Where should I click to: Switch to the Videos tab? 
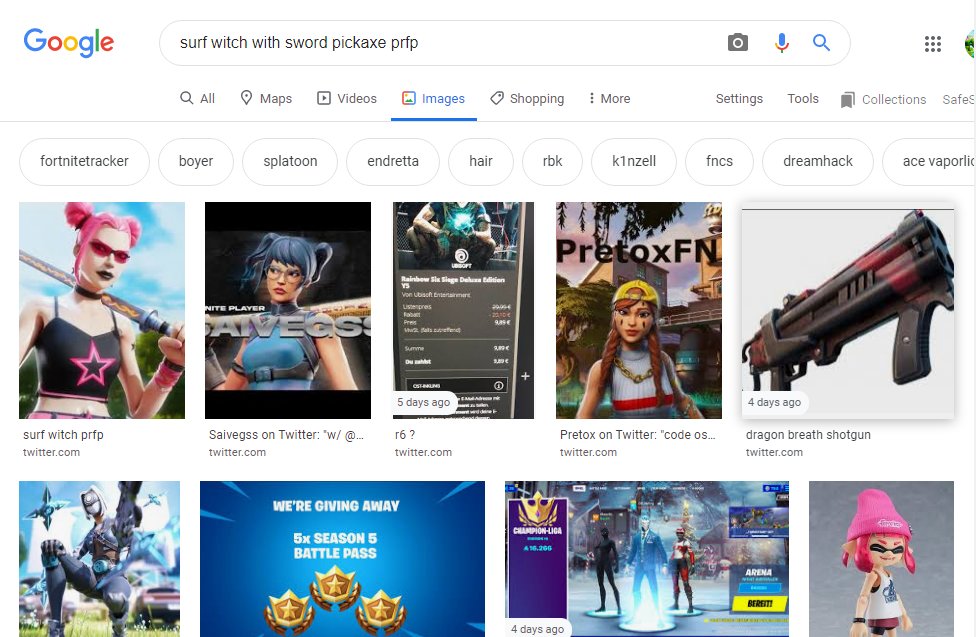(x=347, y=98)
